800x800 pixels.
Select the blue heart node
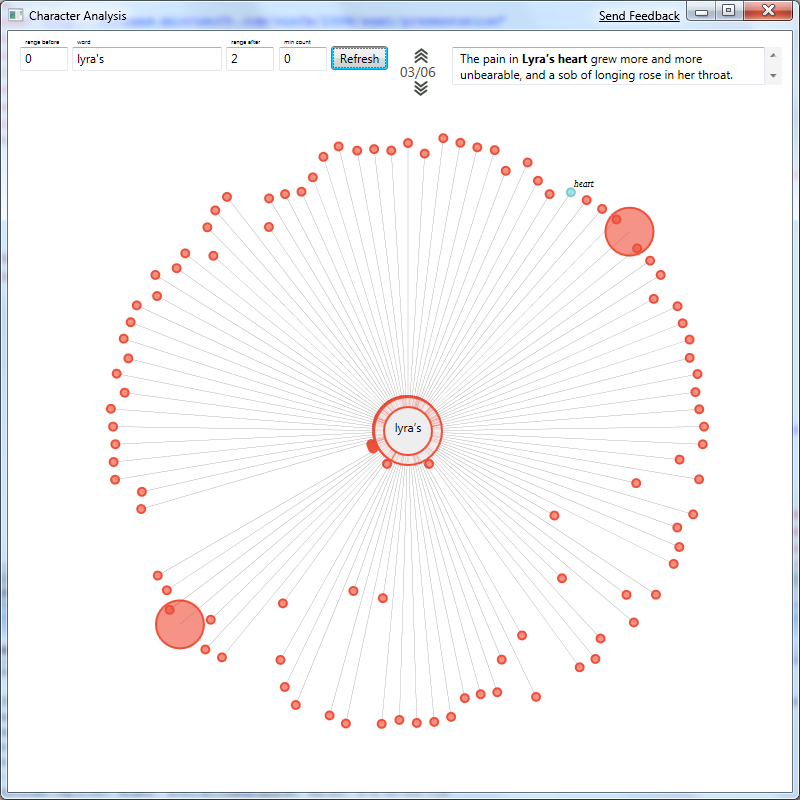pos(571,192)
